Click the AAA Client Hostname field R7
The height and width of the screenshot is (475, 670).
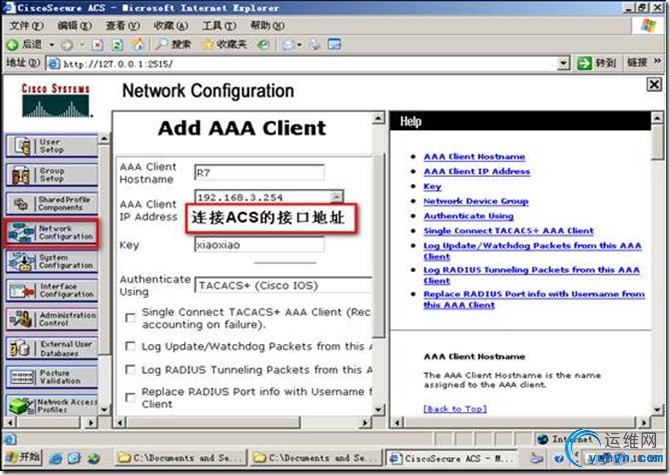259,173
